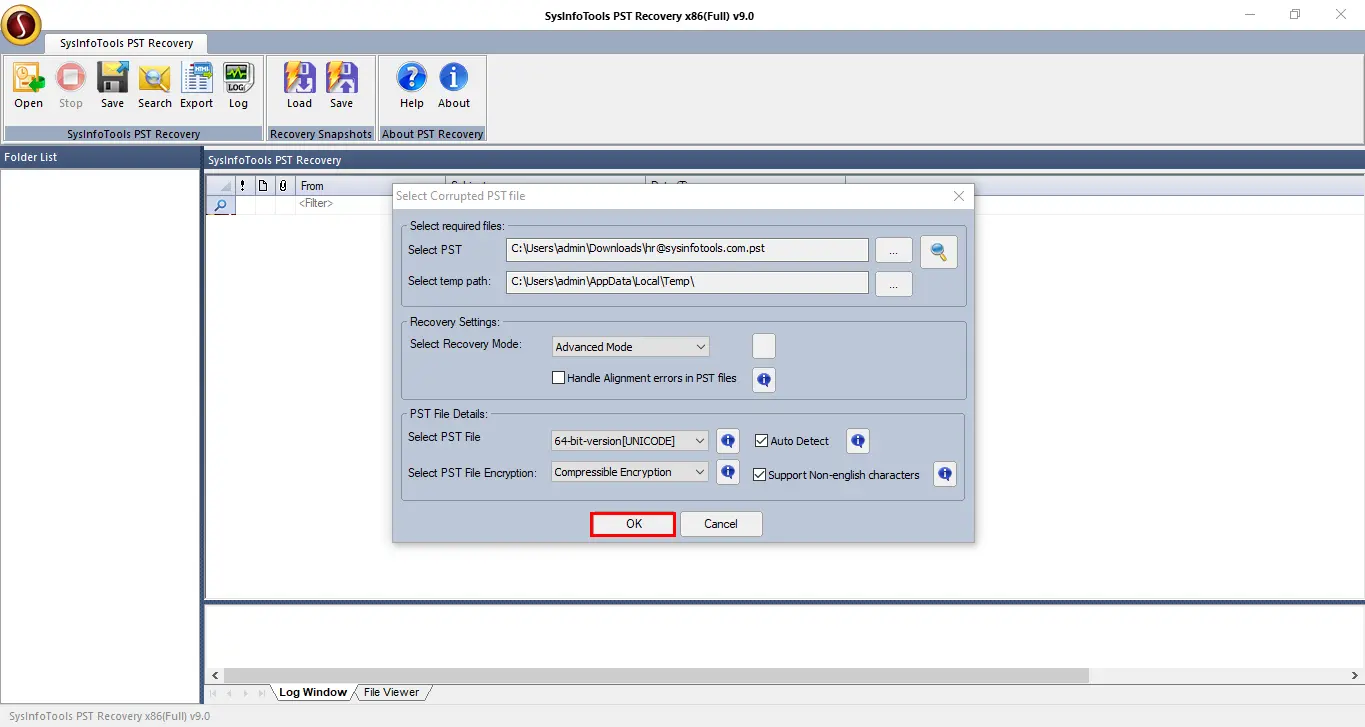The width and height of the screenshot is (1365, 727).
Task: Click the importance (!) column header
Action: point(243,186)
